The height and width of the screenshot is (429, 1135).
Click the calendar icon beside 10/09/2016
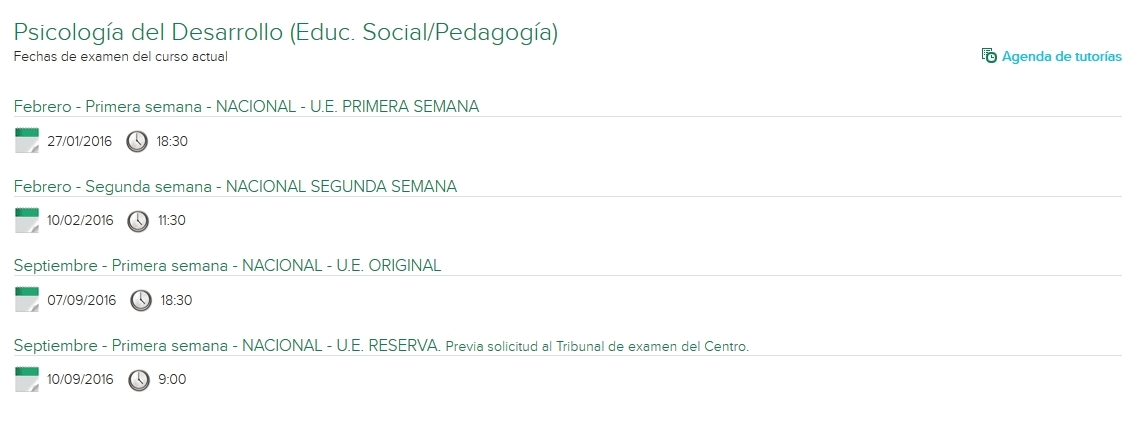pyautogui.click(x=27, y=379)
